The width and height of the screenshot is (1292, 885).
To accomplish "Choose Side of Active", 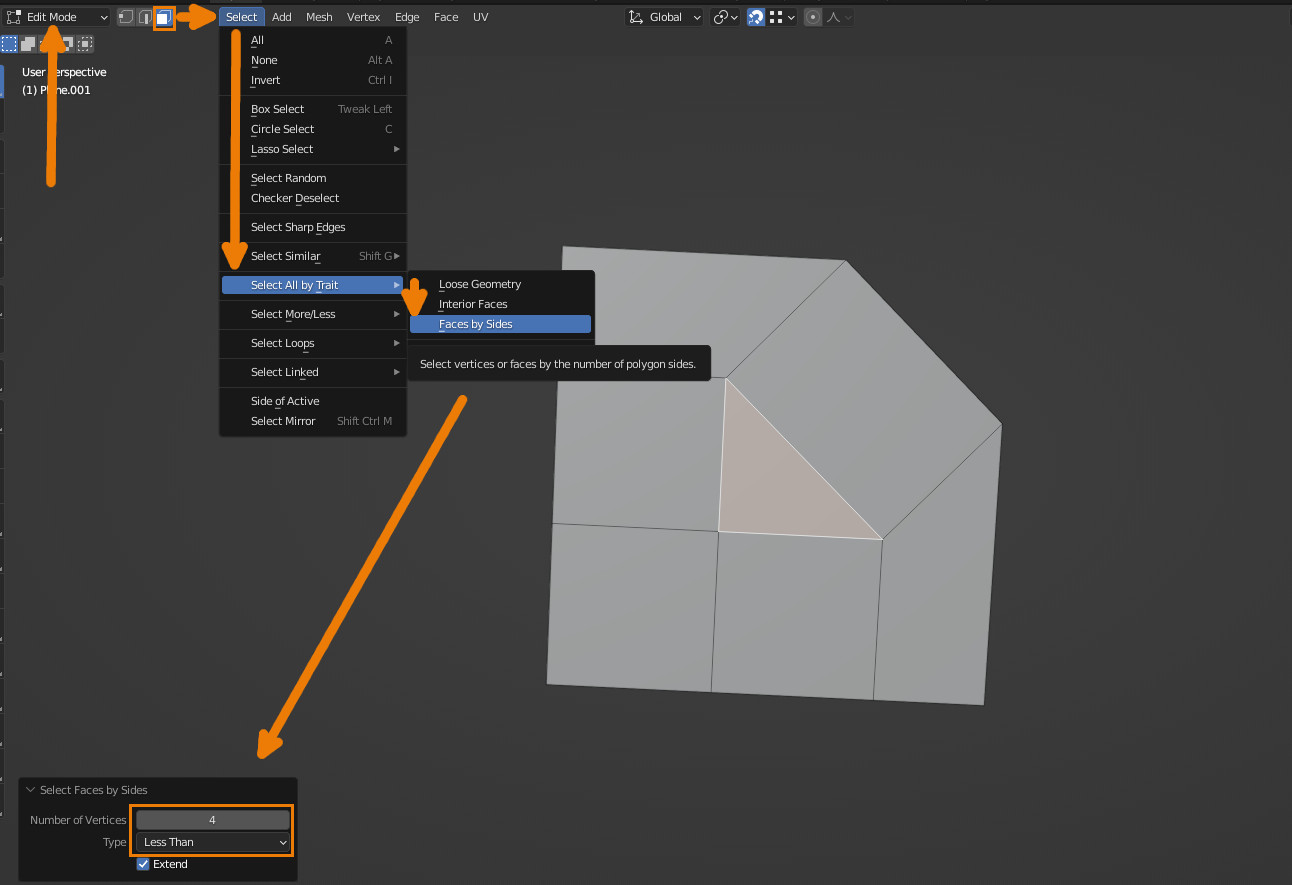I will (x=313, y=401).
